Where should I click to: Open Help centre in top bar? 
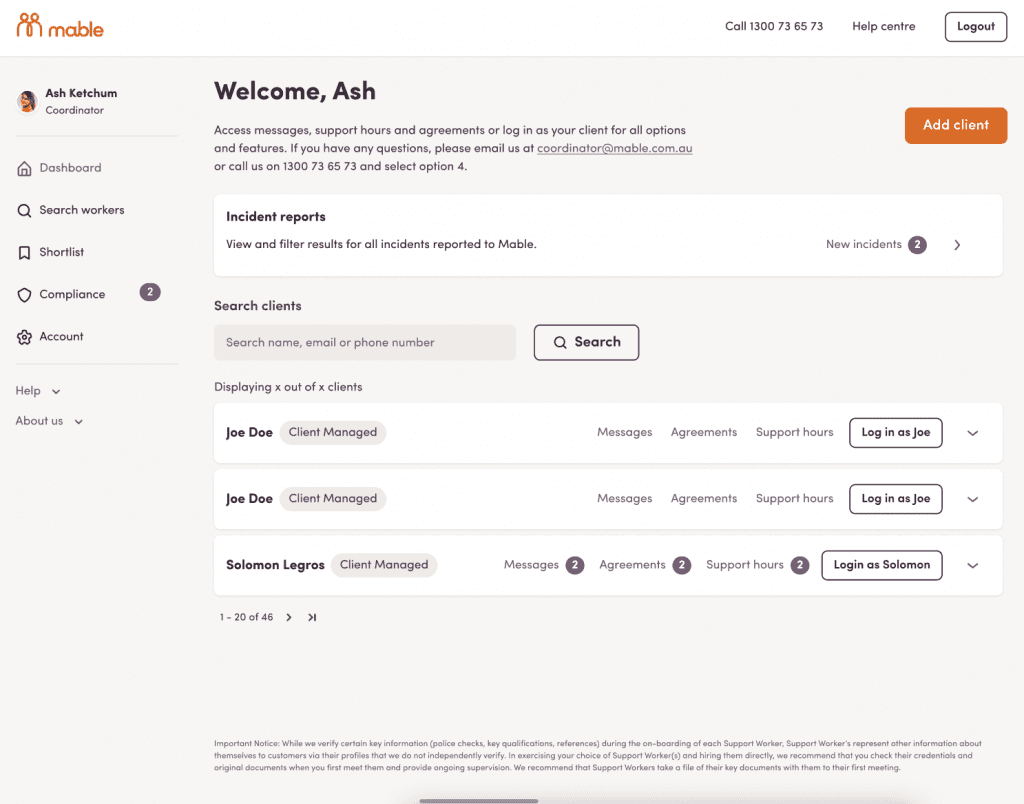[x=884, y=27]
